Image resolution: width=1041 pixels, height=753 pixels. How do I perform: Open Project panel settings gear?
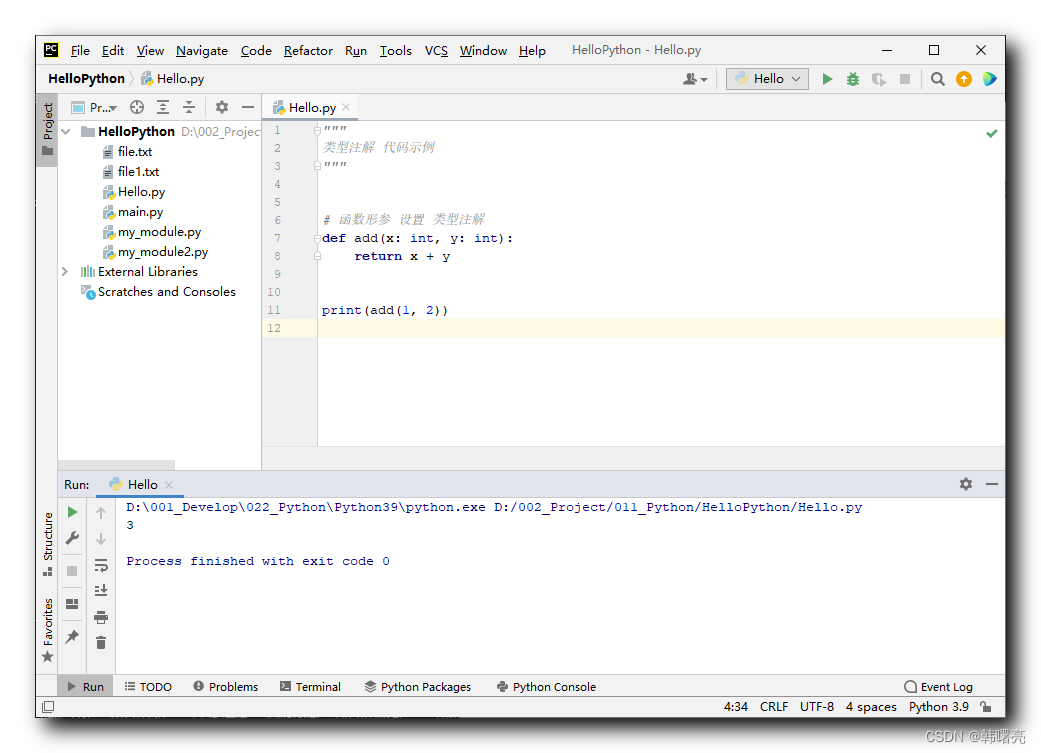coord(222,107)
